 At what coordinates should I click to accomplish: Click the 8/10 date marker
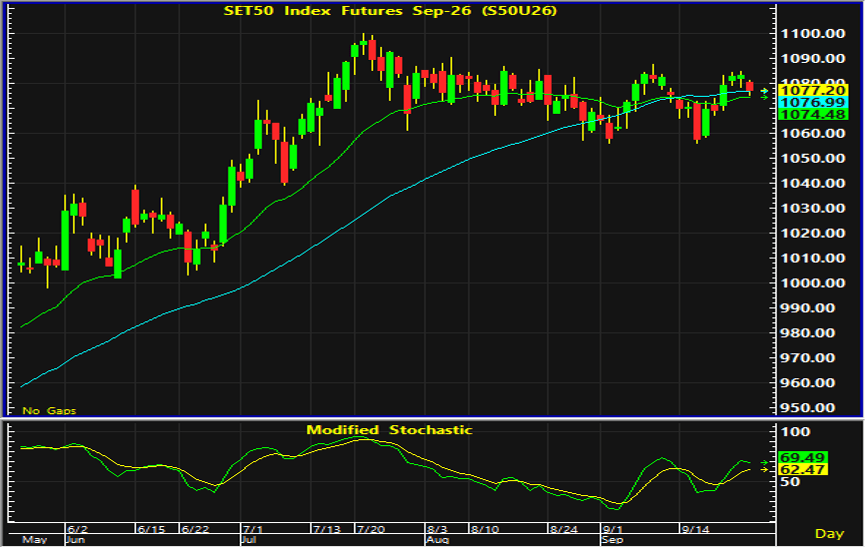coord(485,529)
